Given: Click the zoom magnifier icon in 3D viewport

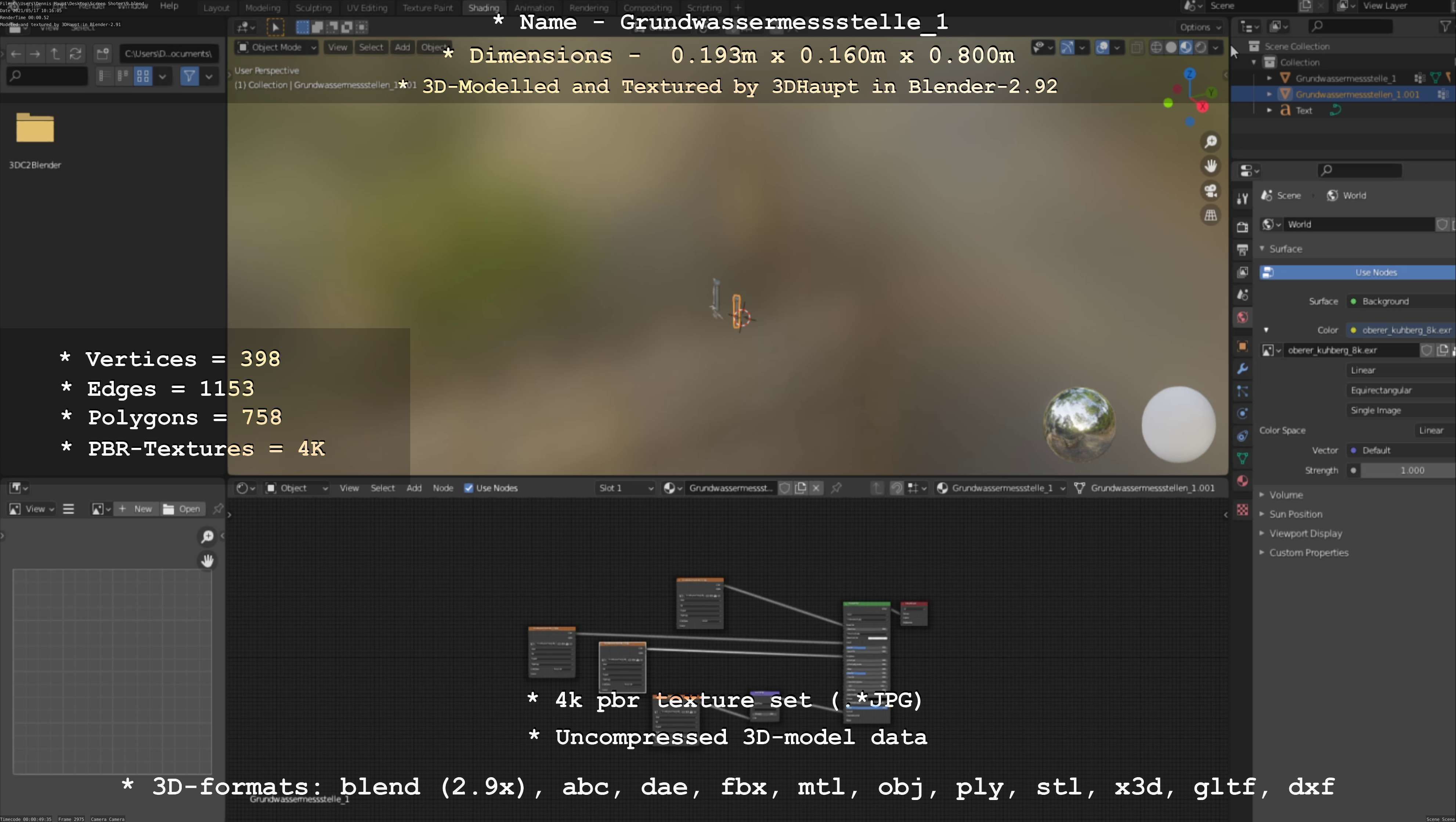Looking at the screenshot, I should point(1210,142).
